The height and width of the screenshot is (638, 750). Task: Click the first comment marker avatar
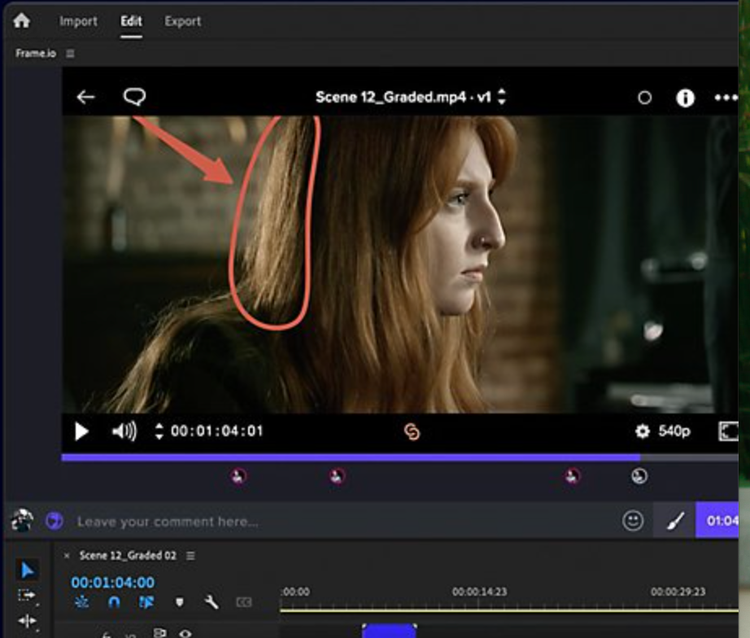[x=238, y=477]
